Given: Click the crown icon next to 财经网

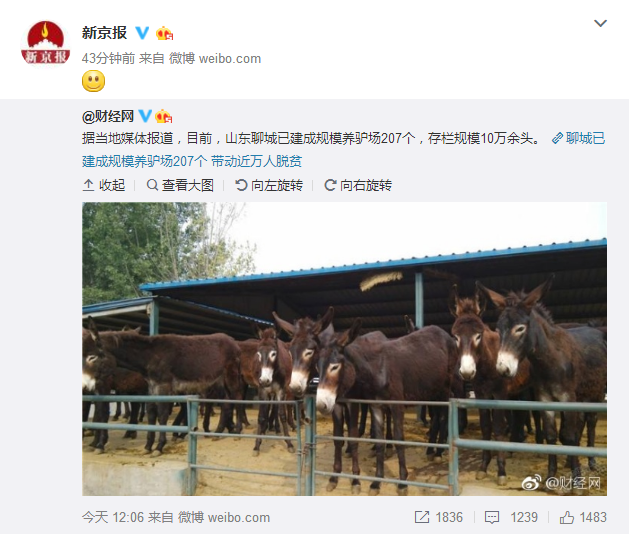Looking at the screenshot, I should point(164,116).
